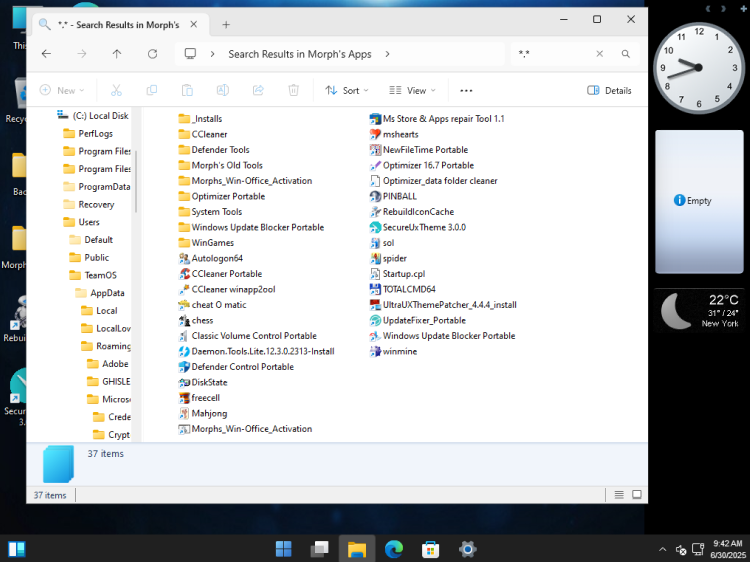750x562 pixels.
Task: Open the View dropdown menu
Action: [x=412, y=90]
